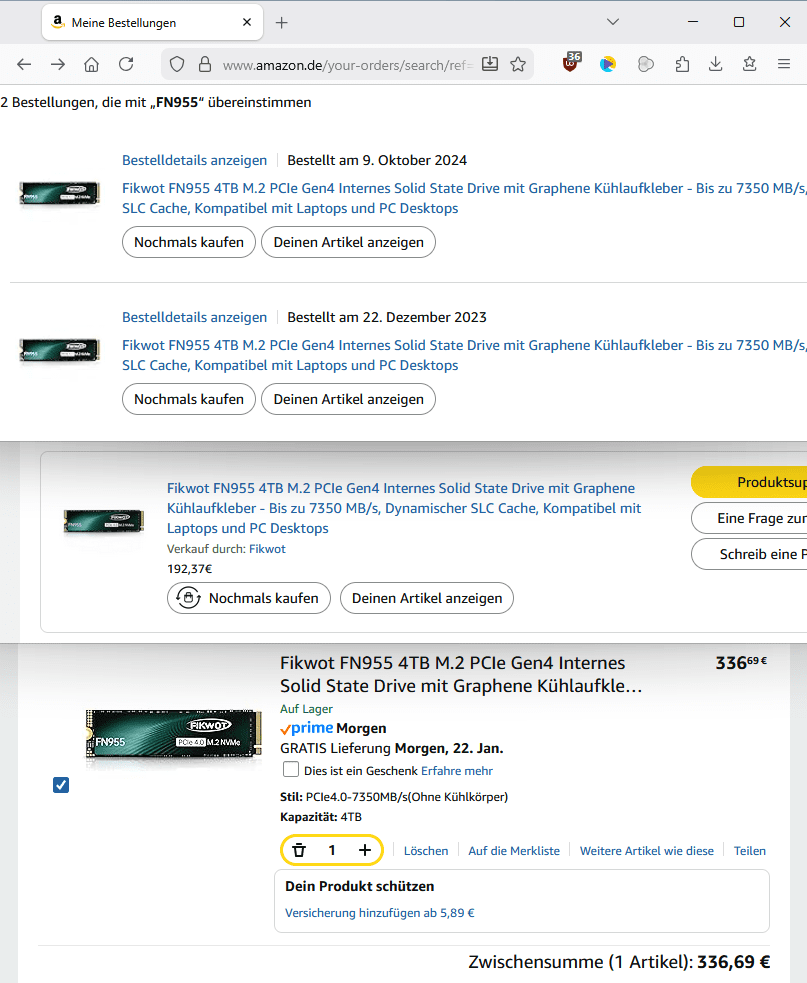The image size is (807, 983).
Task: Open the tracking protection shield icon
Action: pyautogui.click(x=177, y=64)
